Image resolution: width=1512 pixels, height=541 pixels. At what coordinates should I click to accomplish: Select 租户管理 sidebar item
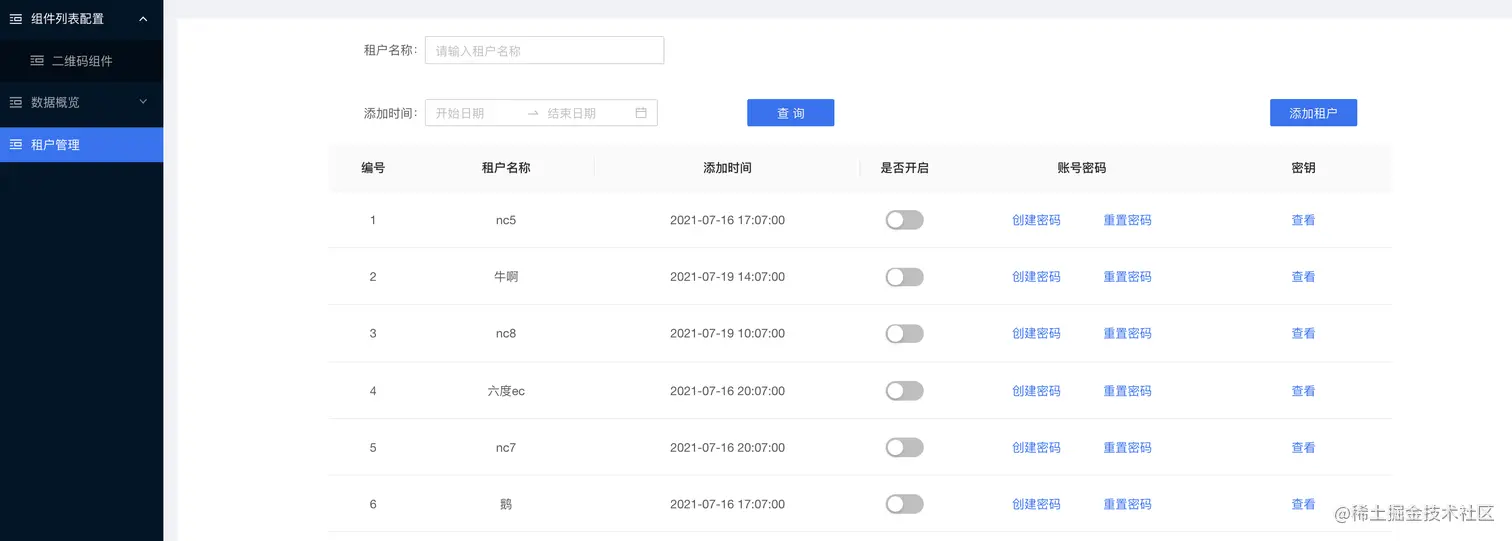[x=81, y=145]
